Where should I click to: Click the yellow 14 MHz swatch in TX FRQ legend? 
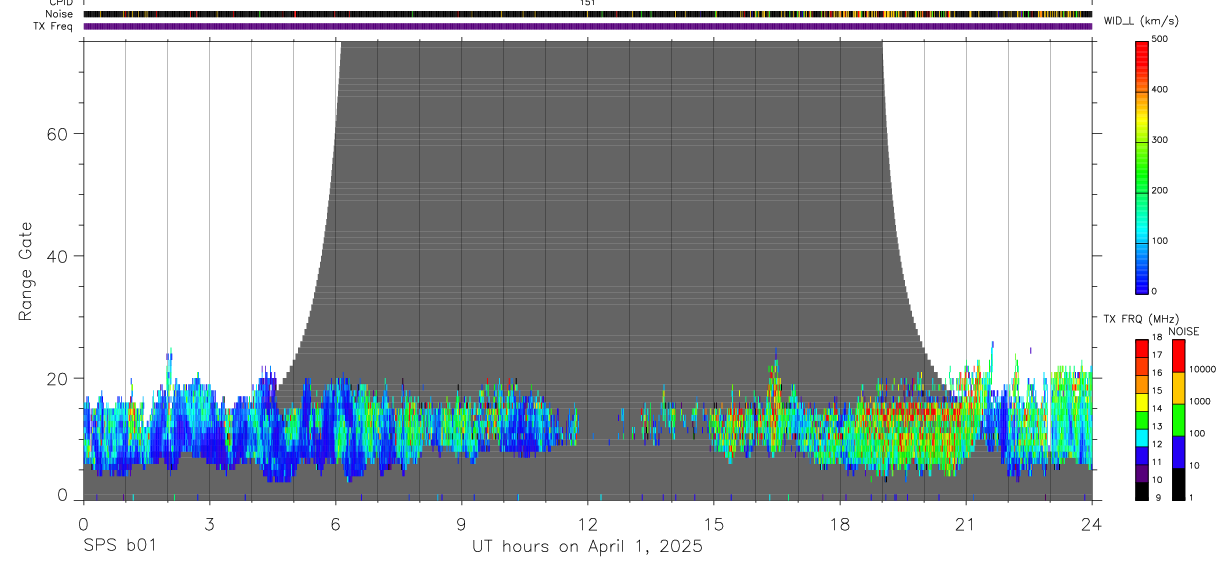(x=1142, y=402)
